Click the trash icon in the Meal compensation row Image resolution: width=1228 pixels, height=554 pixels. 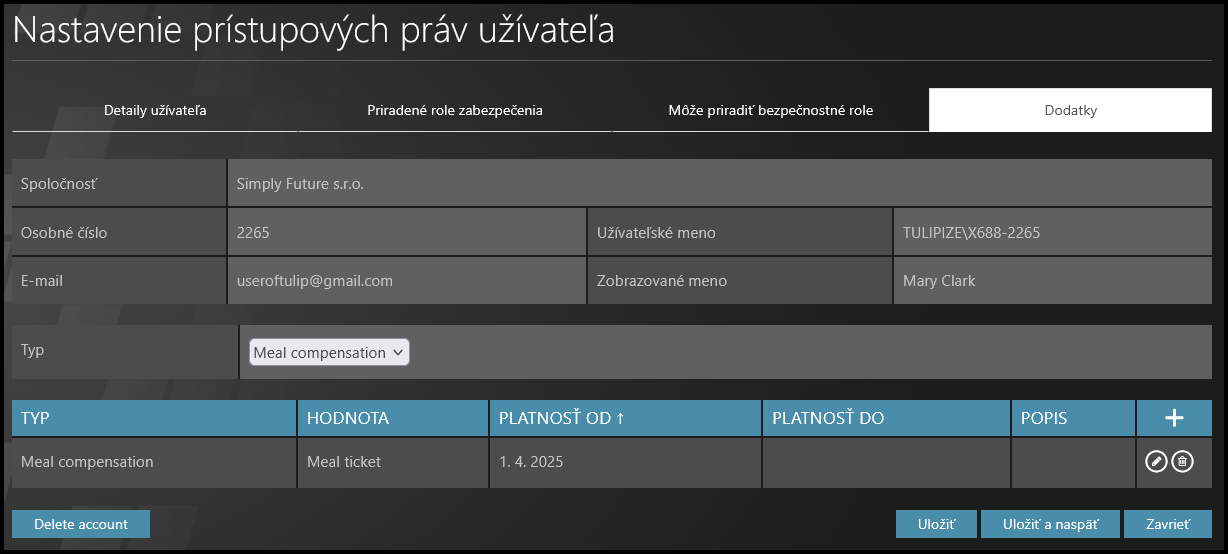[x=1182, y=462]
